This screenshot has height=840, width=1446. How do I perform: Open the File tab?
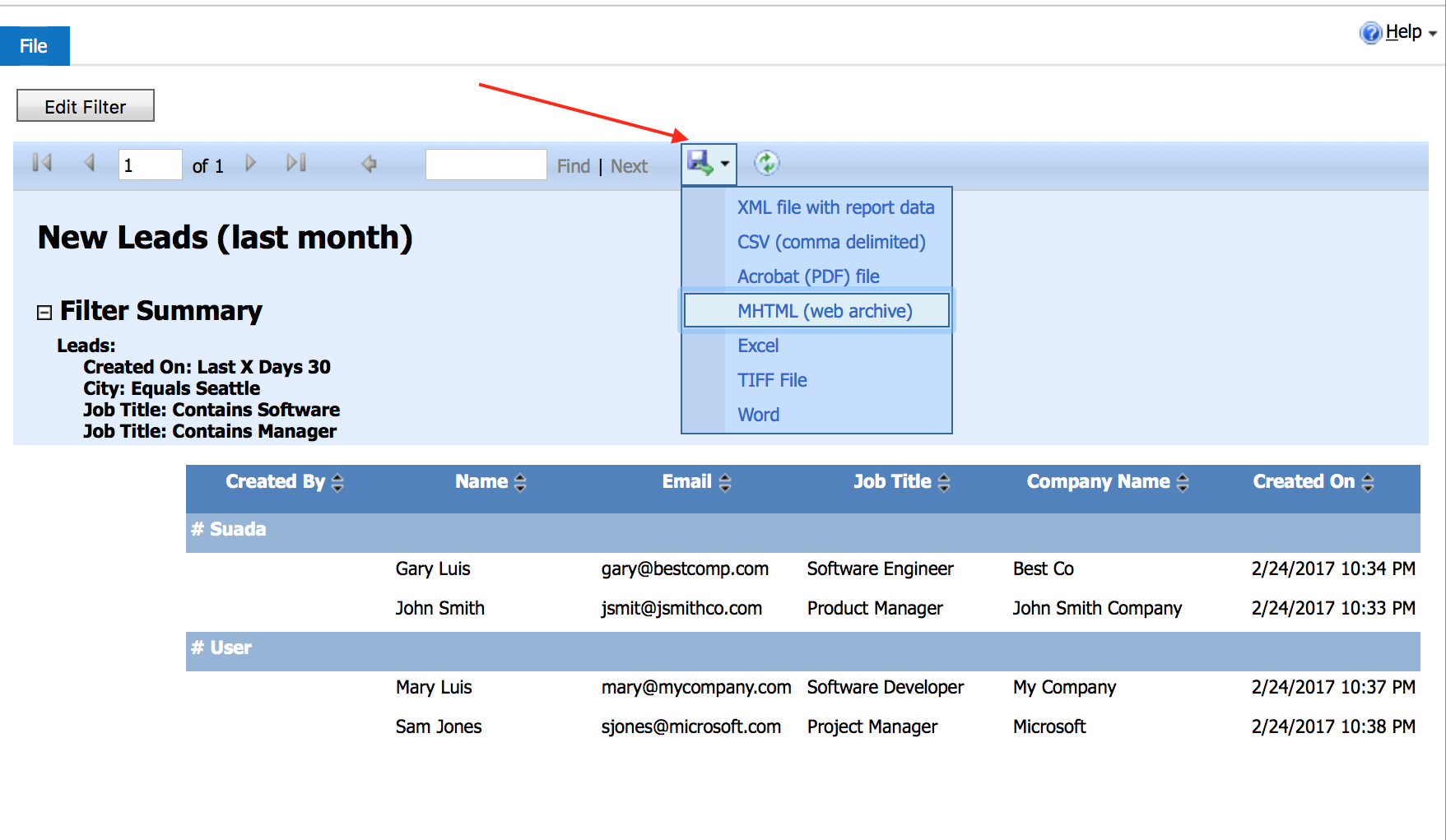pos(35,46)
